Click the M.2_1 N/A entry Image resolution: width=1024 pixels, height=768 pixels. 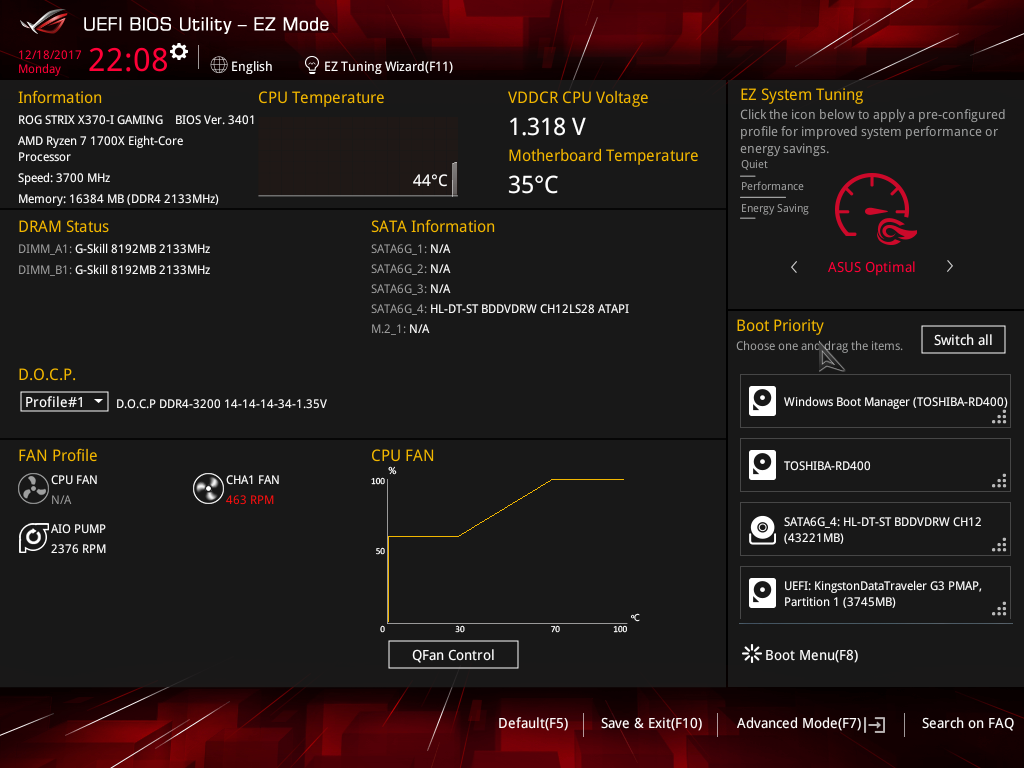[400, 329]
